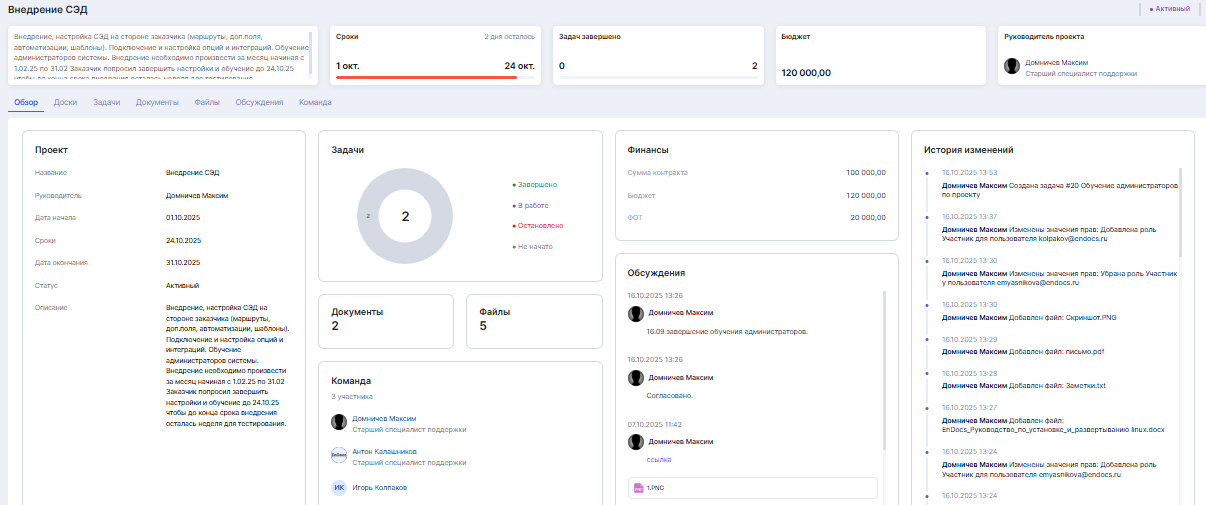
Task: Click the timeline dot for 16.10.2025 13:53
Action: tap(927, 173)
